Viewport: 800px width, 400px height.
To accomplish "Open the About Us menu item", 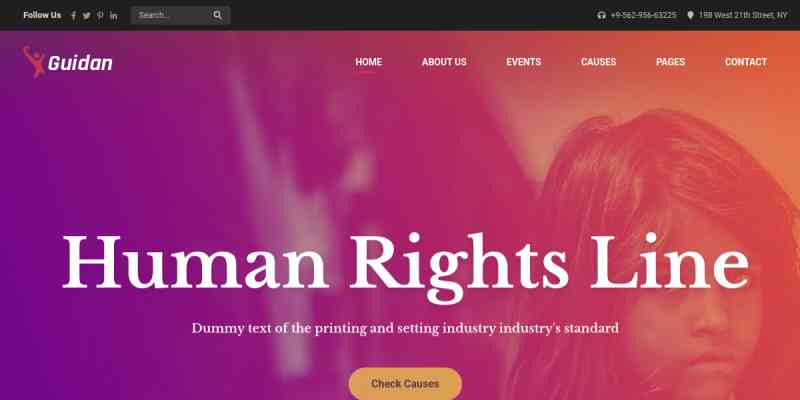I will (444, 62).
